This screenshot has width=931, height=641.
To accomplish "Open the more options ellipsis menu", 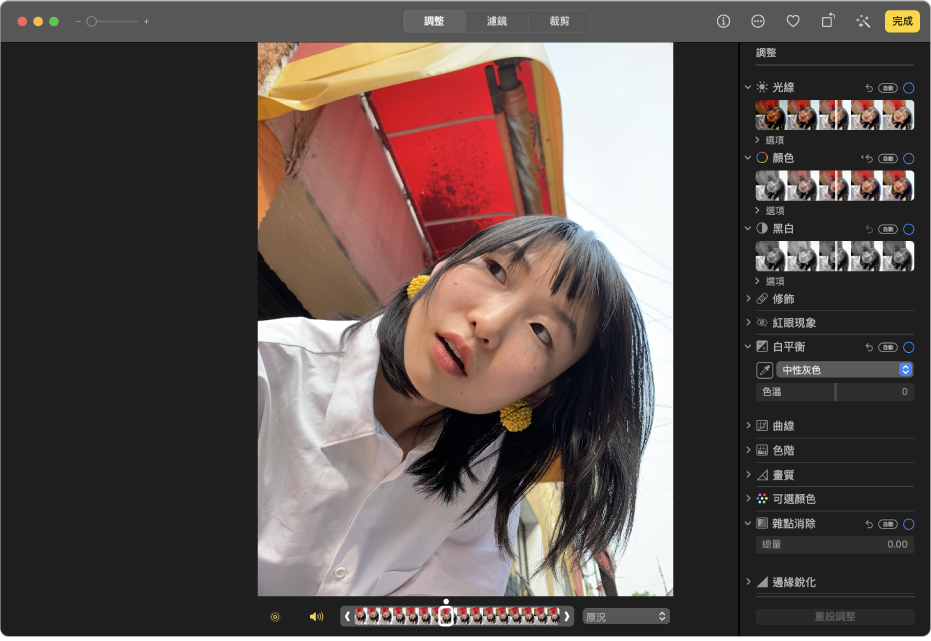I will point(758,21).
